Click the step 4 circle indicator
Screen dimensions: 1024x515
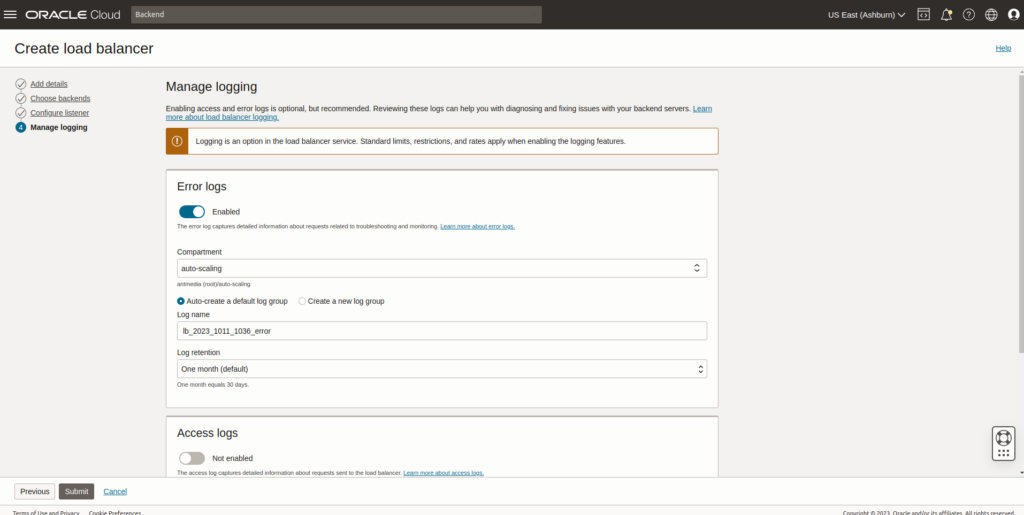(21, 127)
